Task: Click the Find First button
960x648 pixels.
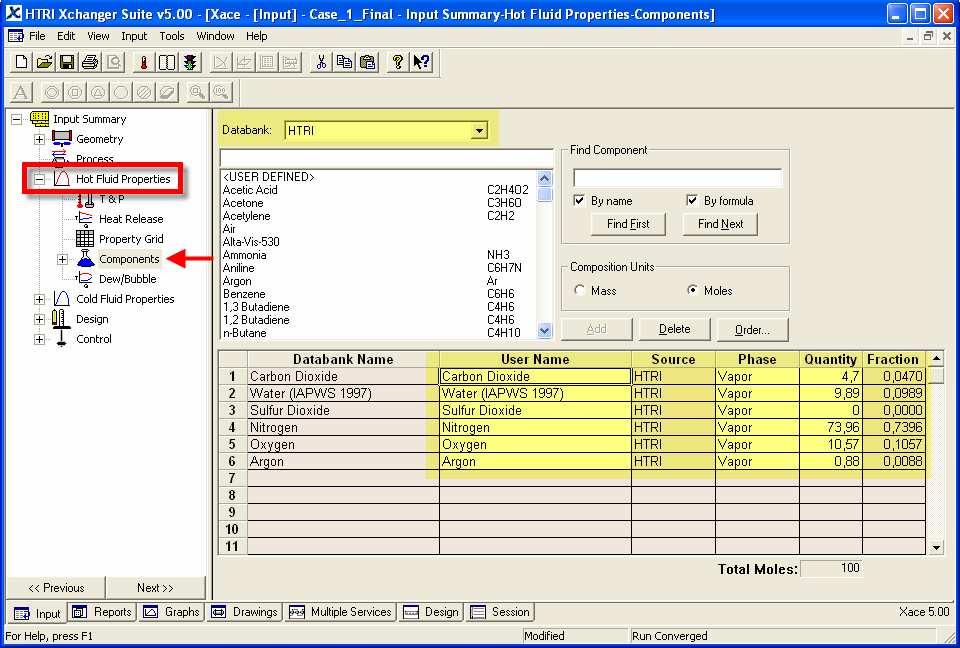Action: [x=628, y=224]
